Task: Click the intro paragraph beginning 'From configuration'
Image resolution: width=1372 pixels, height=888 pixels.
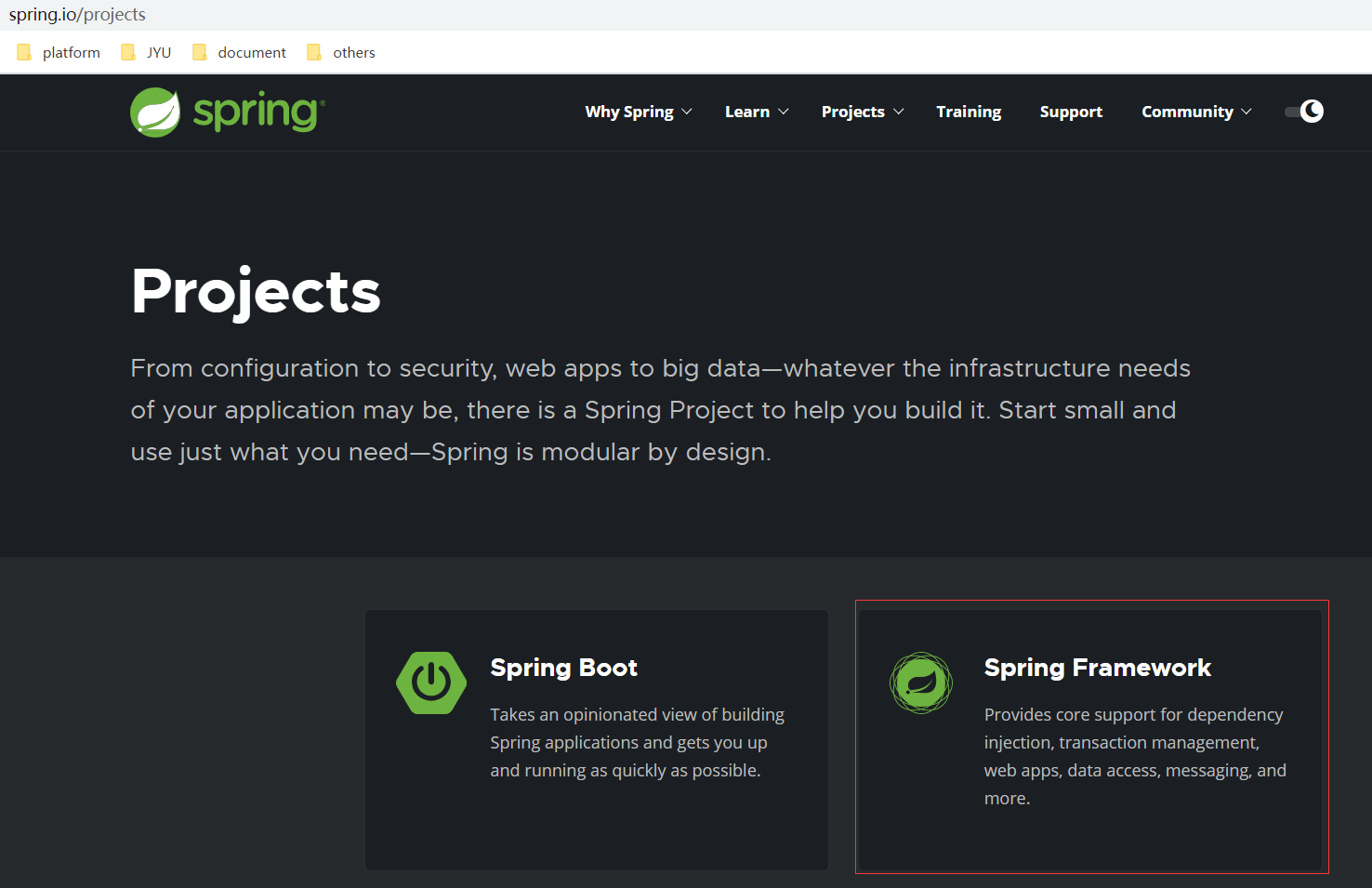Action: pyautogui.click(x=660, y=410)
